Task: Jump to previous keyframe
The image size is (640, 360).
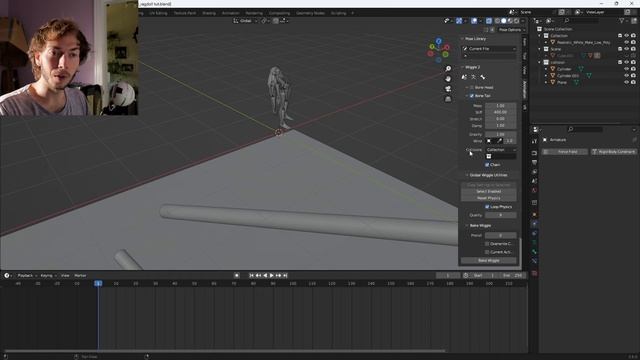Action: click(x=258, y=276)
